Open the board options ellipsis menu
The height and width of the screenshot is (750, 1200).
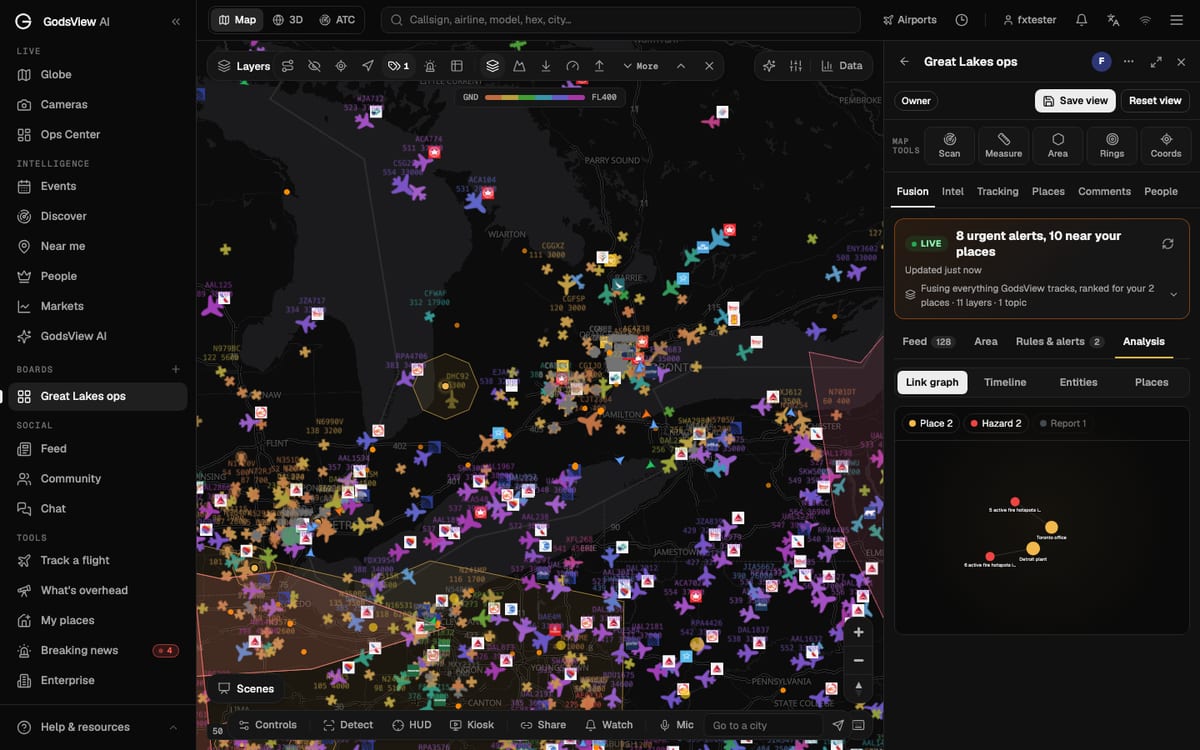(1129, 61)
